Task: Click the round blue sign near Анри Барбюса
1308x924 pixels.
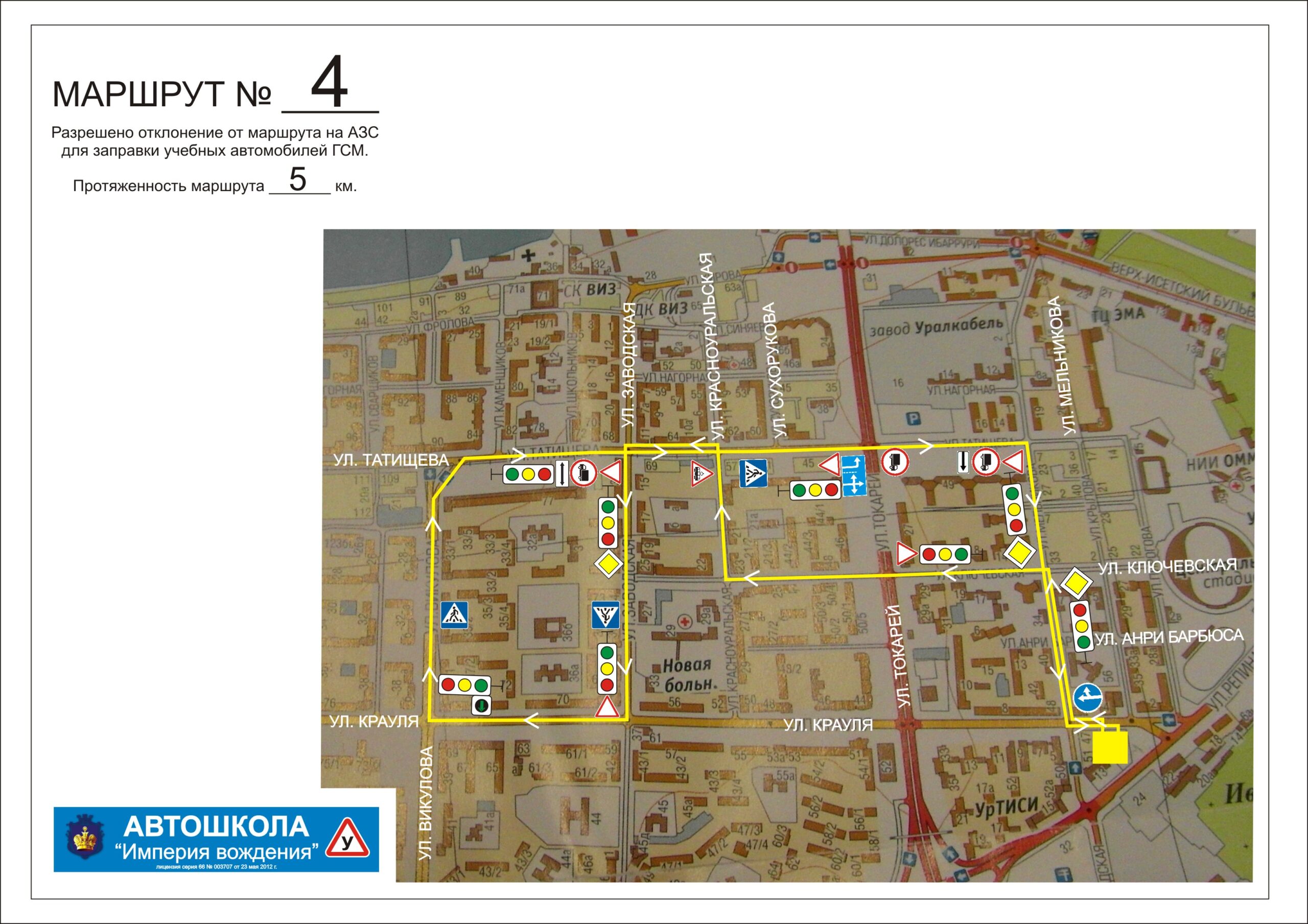Action: (1088, 697)
